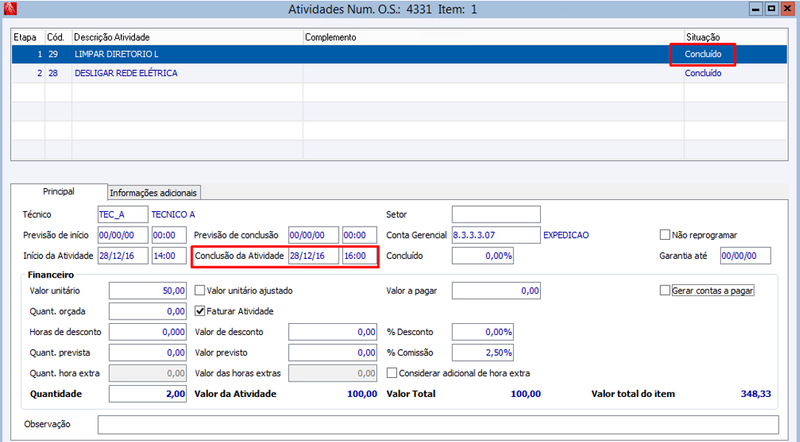Click the Valor unitário field 50,00
The width and height of the screenshot is (800, 442).
coord(147,290)
